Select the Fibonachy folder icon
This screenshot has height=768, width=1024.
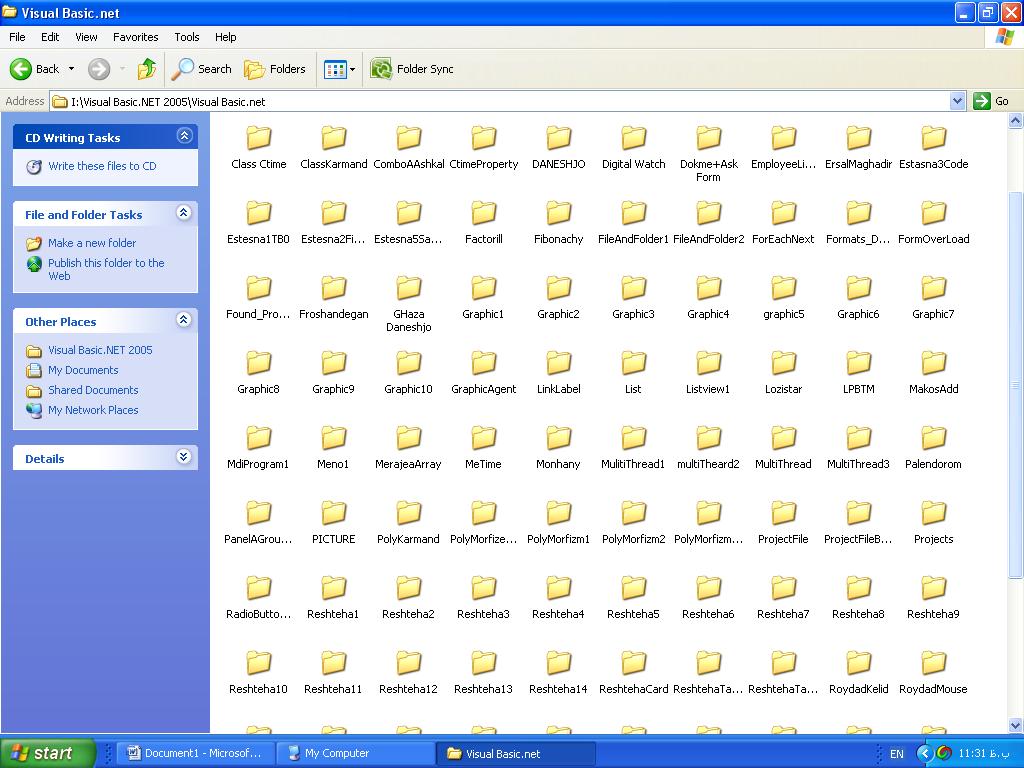click(x=558, y=213)
